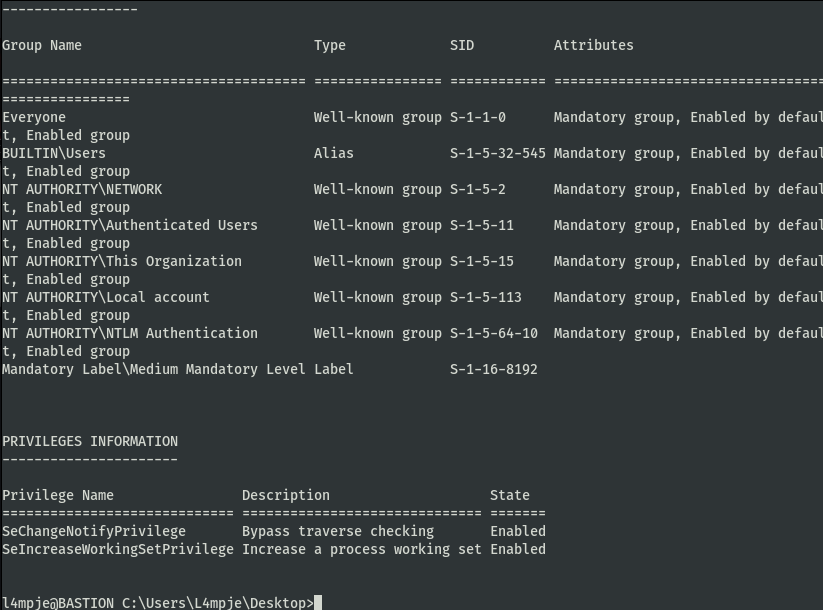Click the Alias type entry

[x=334, y=153]
